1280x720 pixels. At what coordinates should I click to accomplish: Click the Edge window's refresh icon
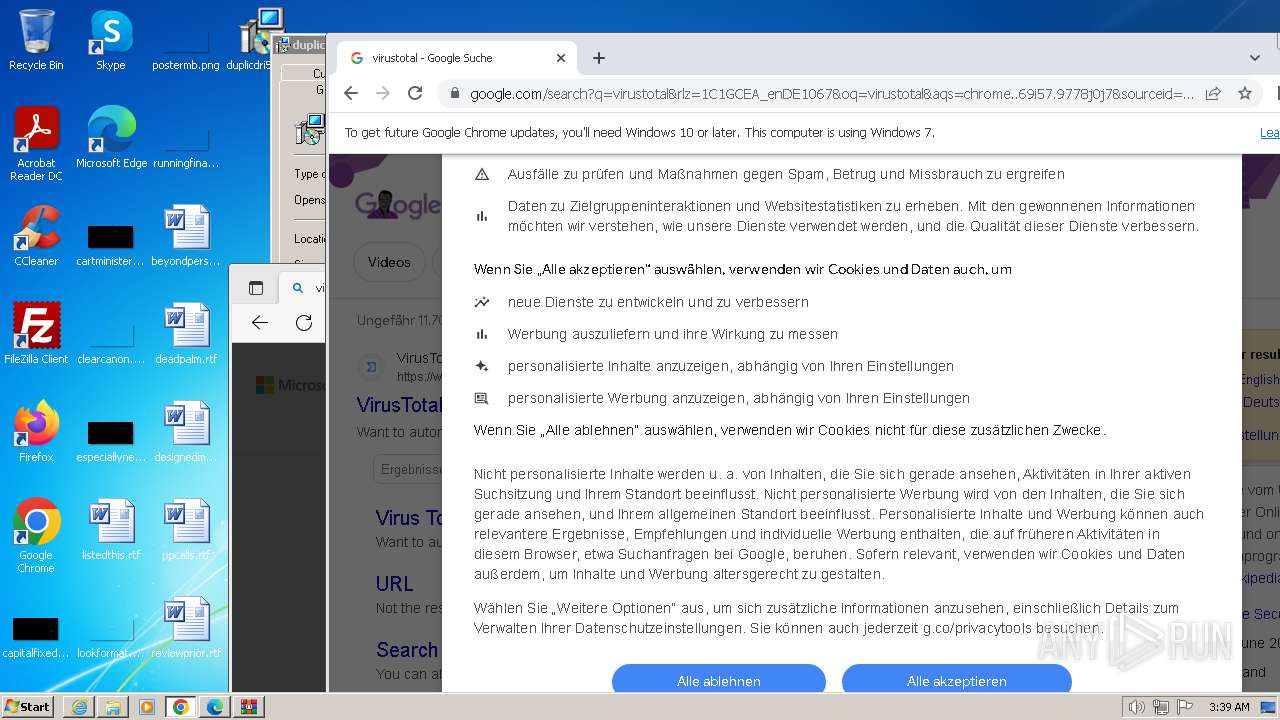click(304, 322)
